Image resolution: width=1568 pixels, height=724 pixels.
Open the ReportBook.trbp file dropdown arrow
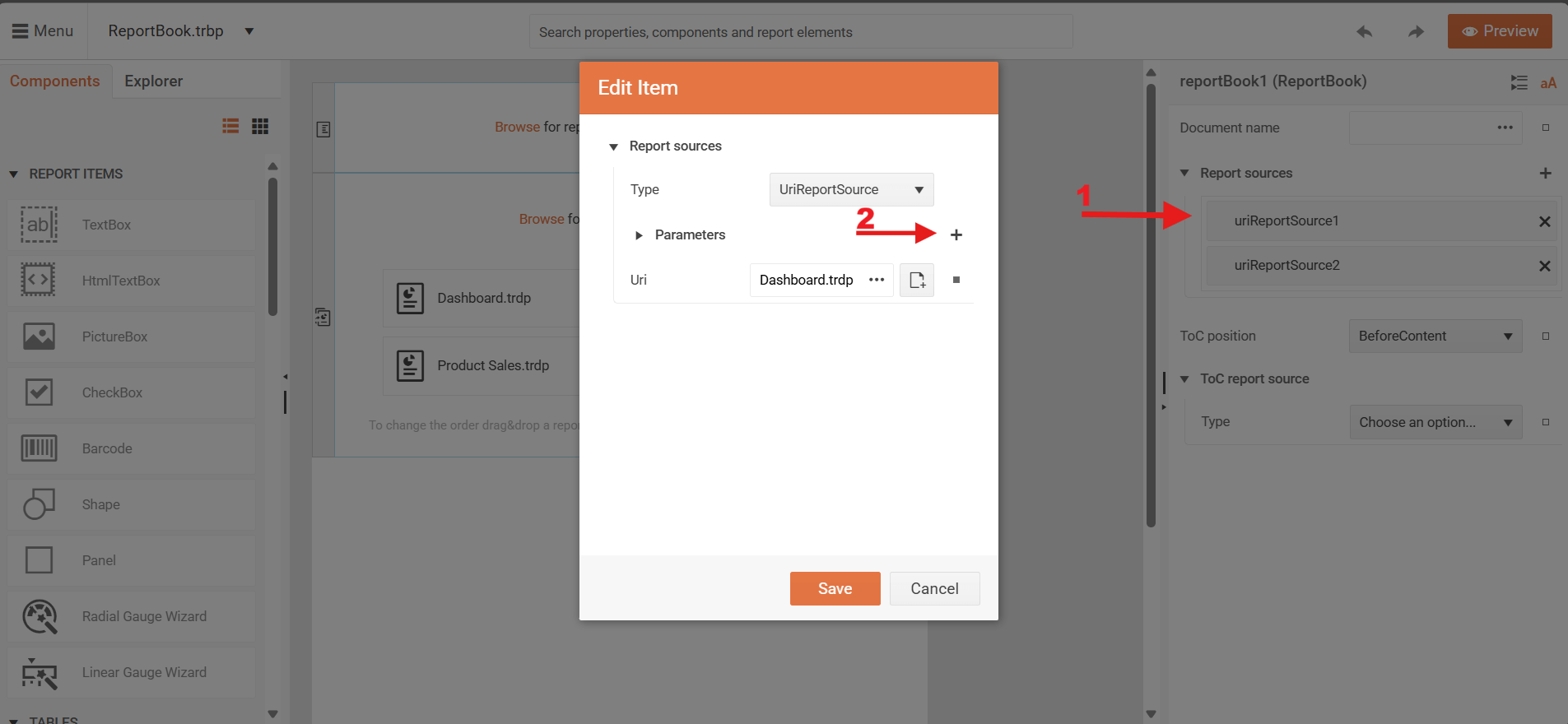249,31
